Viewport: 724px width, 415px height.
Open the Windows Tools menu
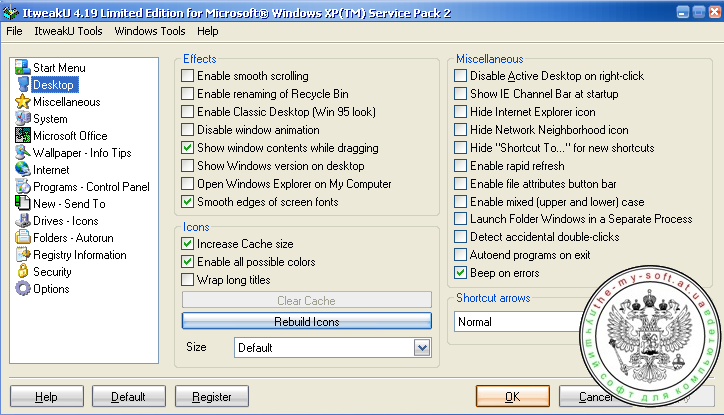(150, 31)
